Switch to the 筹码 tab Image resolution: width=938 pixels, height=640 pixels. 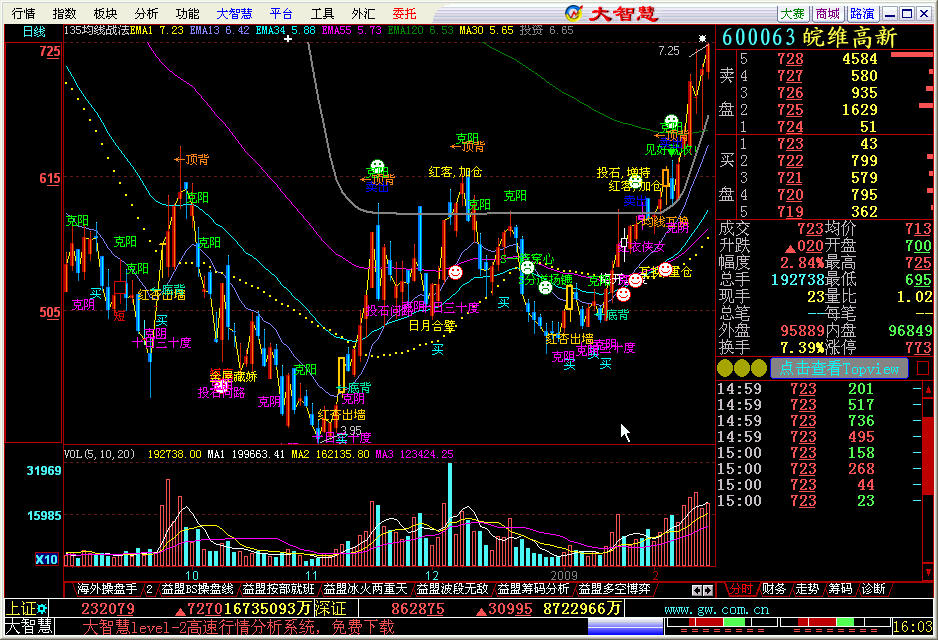[x=840, y=589]
